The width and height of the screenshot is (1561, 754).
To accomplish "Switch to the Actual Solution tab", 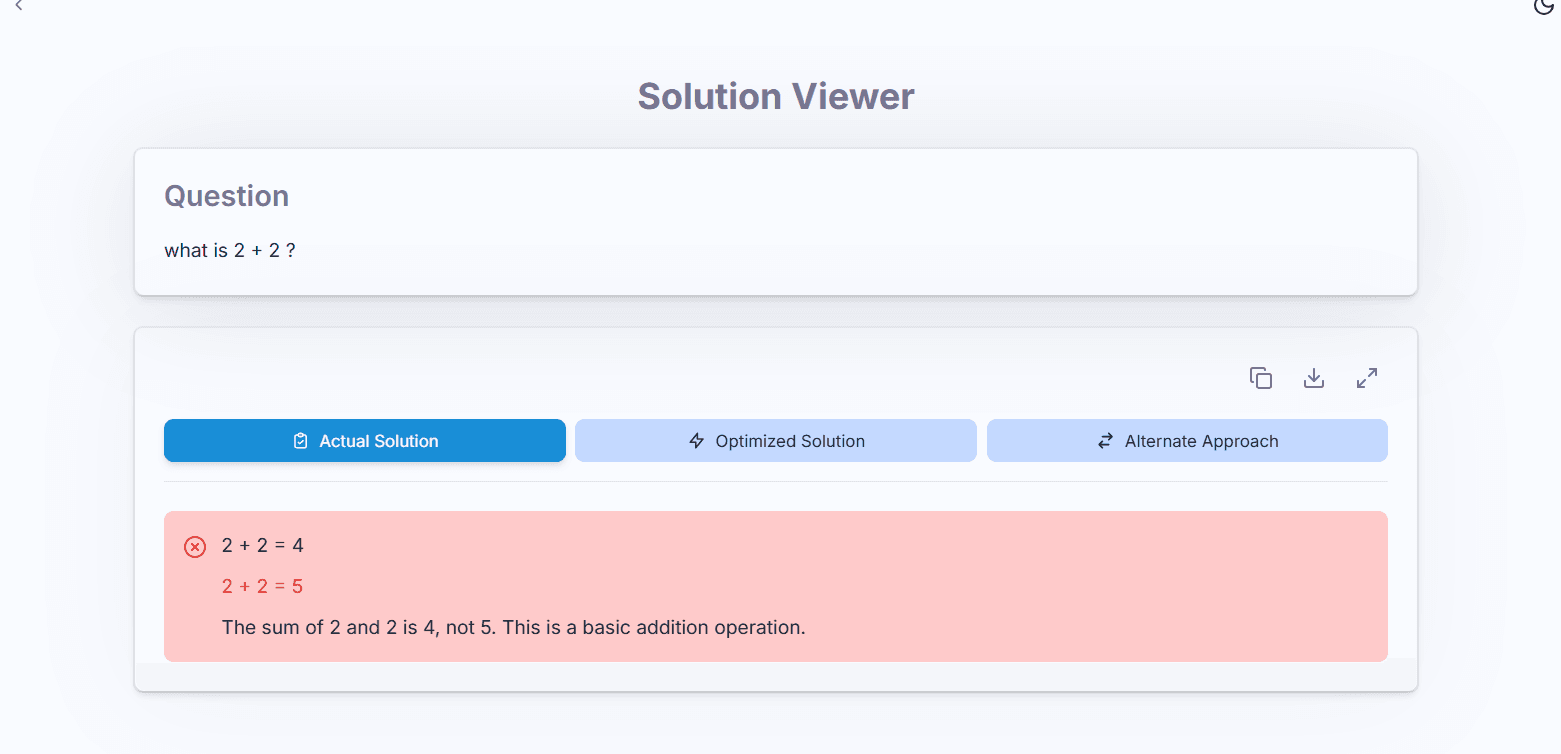I will (x=365, y=441).
